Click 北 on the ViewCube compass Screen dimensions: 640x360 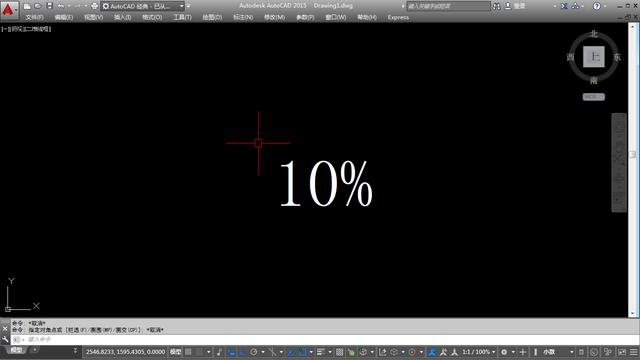(x=593, y=34)
